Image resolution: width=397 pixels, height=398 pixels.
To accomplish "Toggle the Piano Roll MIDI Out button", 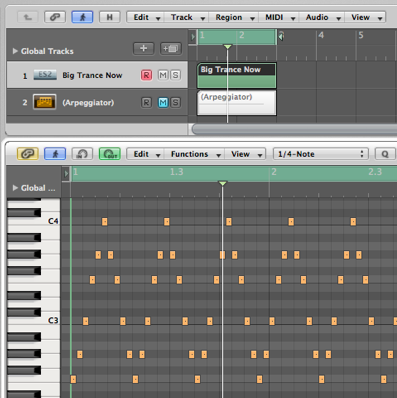I will (x=110, y=154).
